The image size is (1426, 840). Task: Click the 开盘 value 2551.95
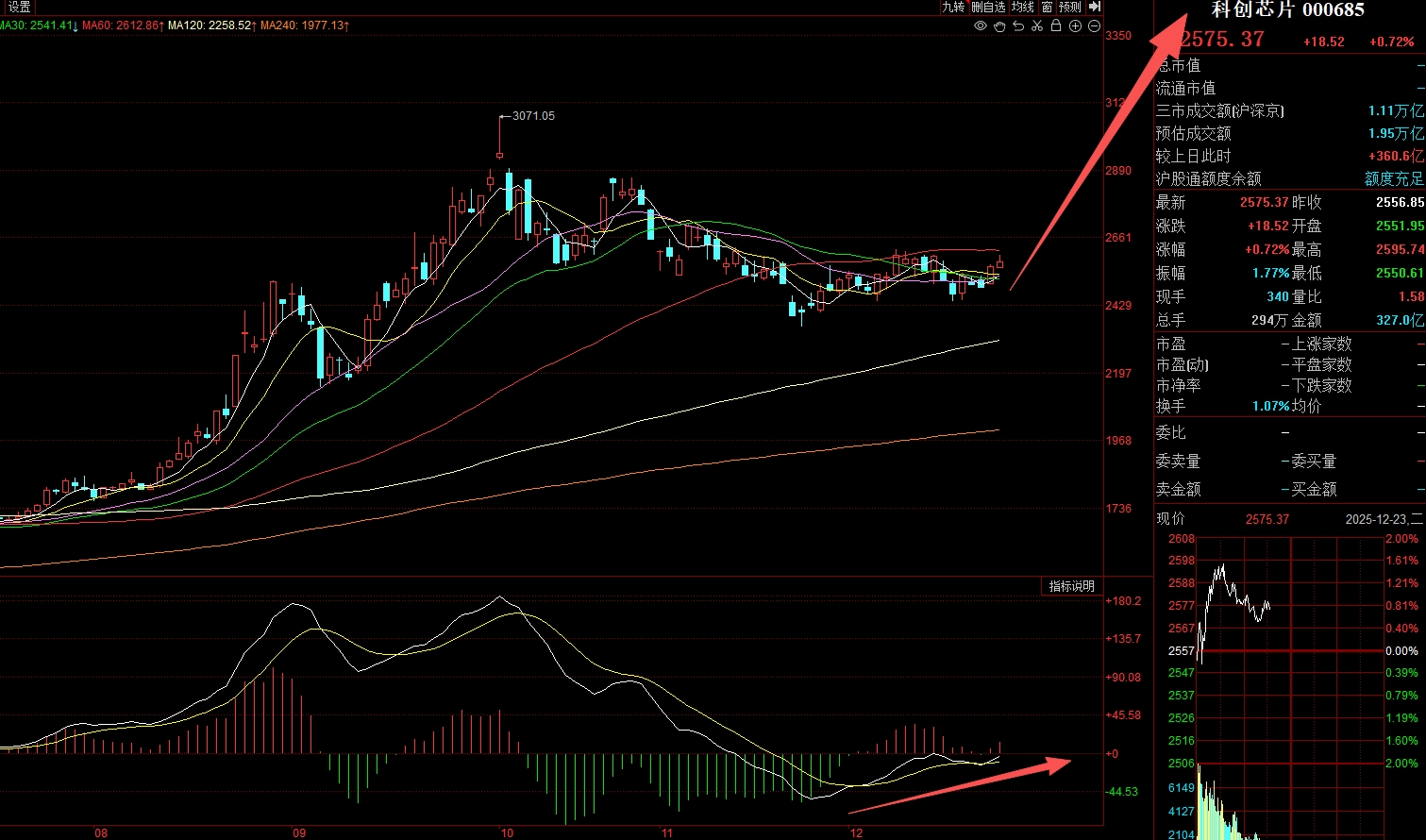tap(1400, 226)
